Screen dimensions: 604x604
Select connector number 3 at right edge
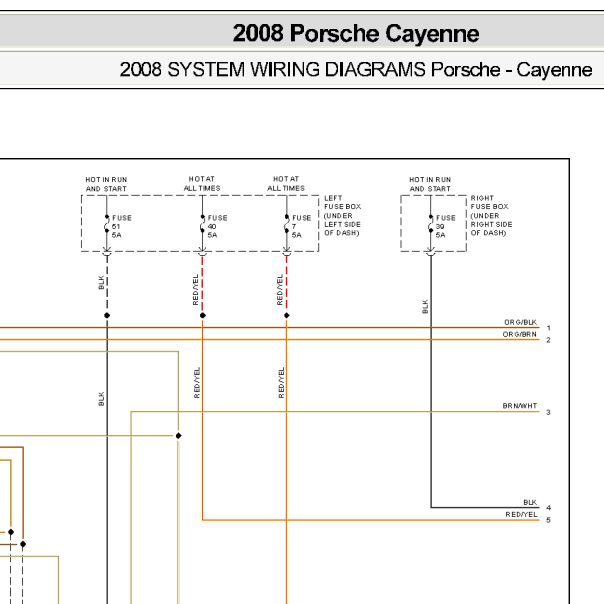tap(549, 412)
